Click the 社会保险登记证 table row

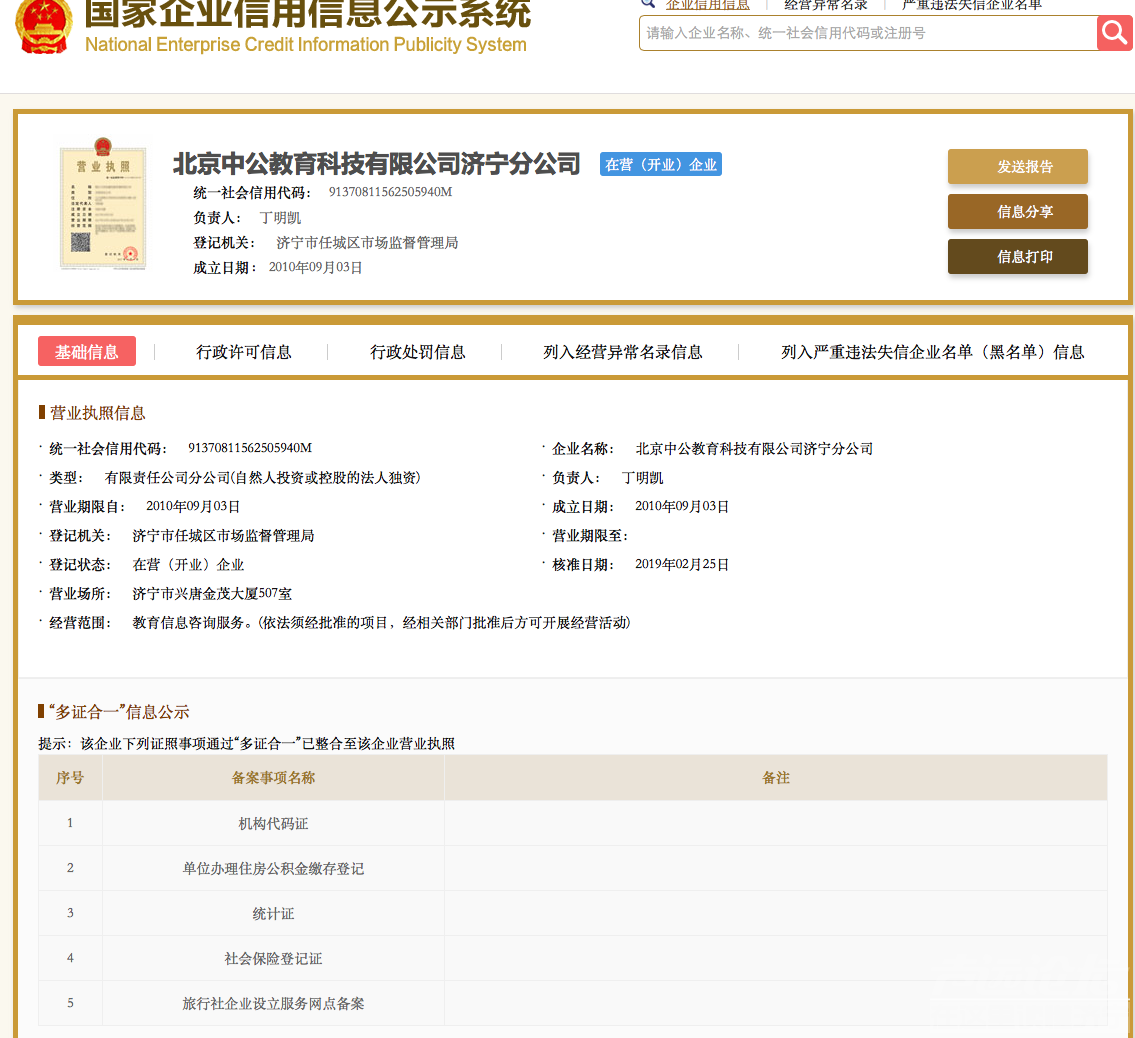coord(573,958)
